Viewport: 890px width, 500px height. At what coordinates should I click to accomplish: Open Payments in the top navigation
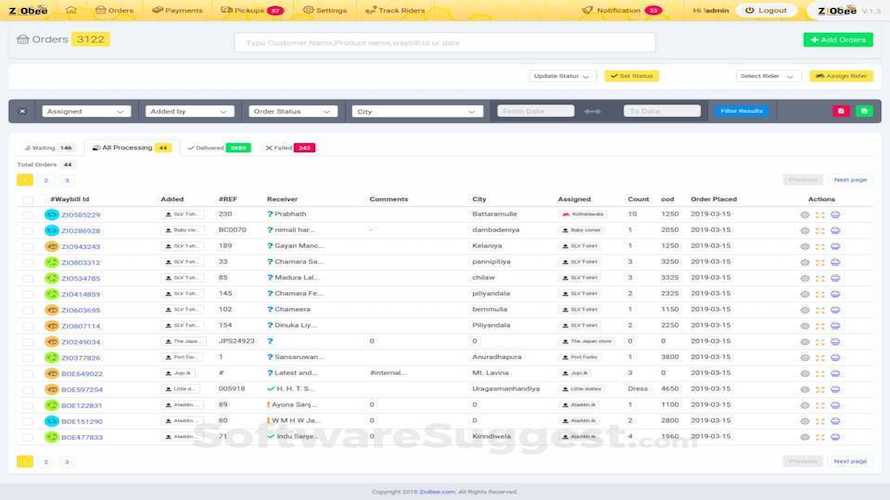click(x=178, y=10)
